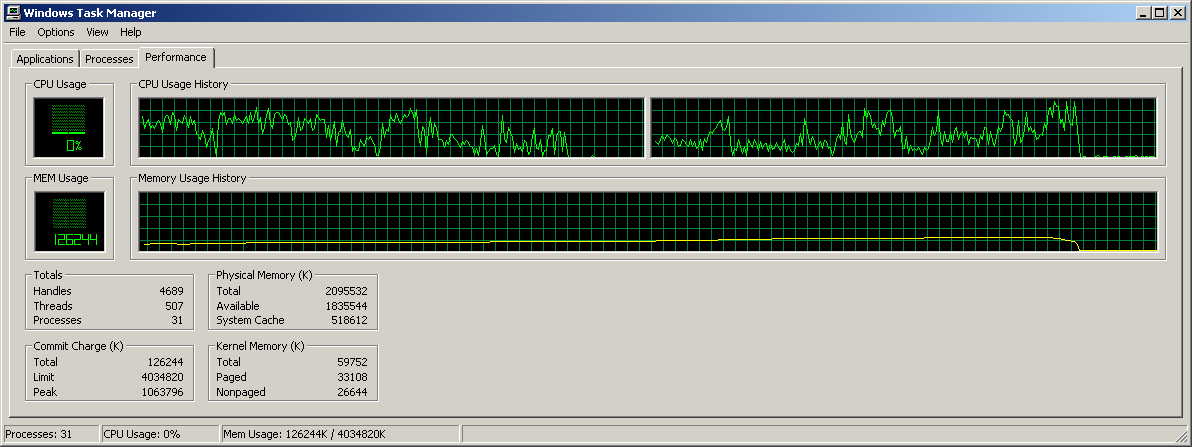This screenshot has height=447, width=1192.
Task: Click status bar Mem Usage 126244K / 4034820K
Action: [x=340, y=434]
